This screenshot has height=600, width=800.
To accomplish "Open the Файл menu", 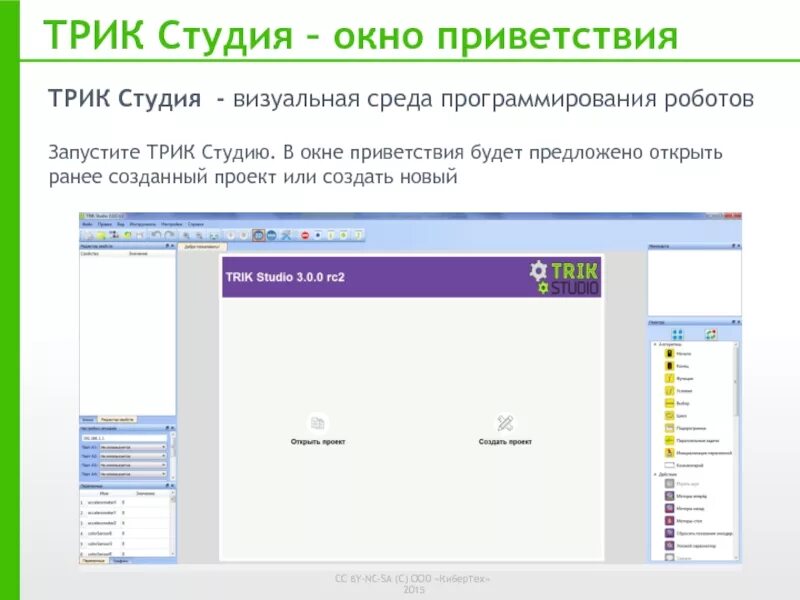I will click(87, 224).
